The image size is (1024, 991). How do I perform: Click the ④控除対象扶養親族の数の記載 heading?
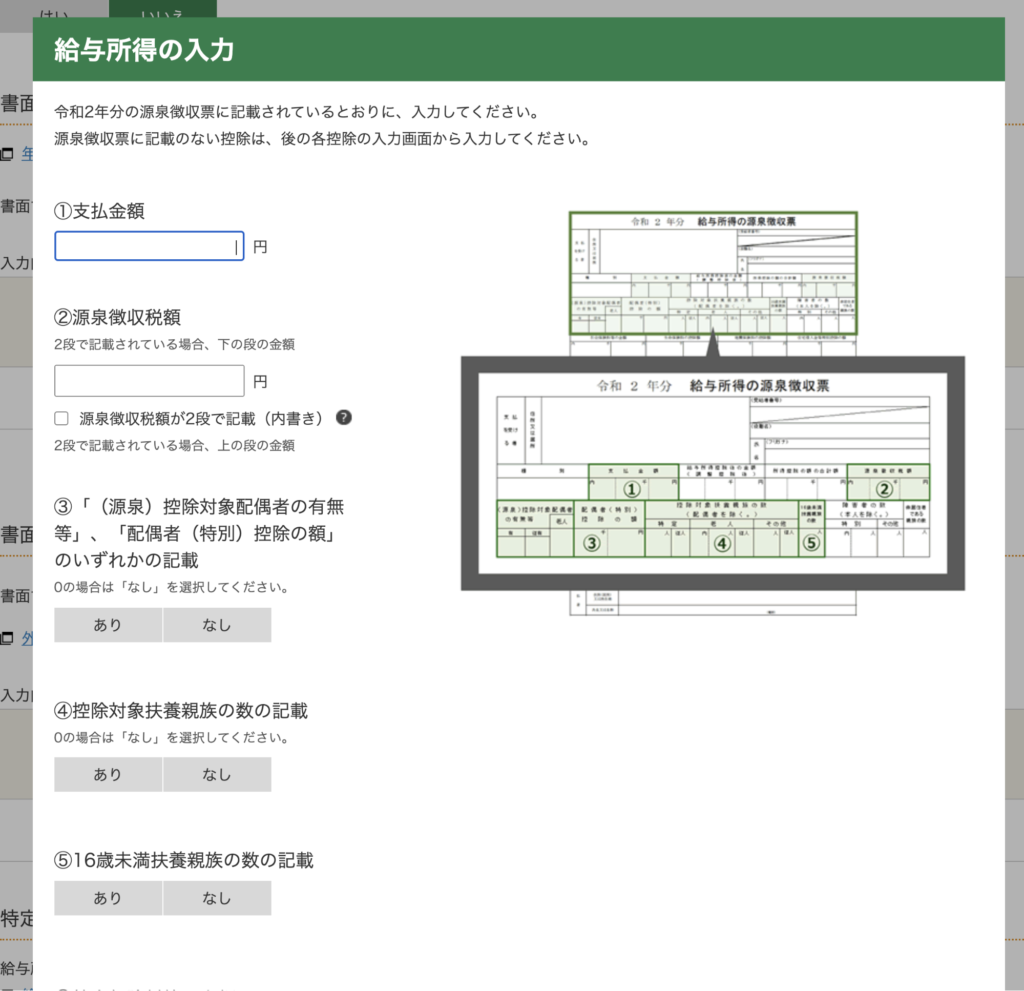click(x=181, y=711)
